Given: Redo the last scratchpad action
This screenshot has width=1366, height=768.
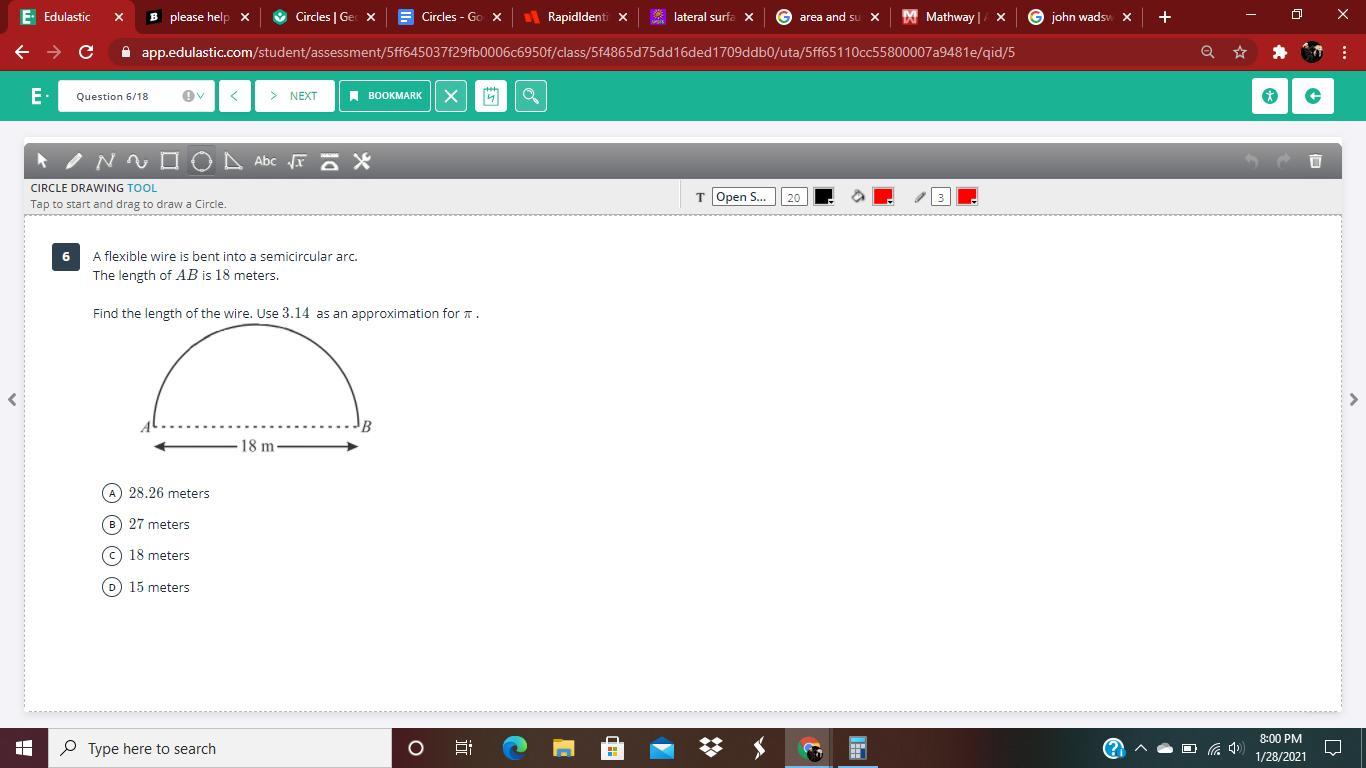Looking at the screenshot, I should click(1284, 161).
